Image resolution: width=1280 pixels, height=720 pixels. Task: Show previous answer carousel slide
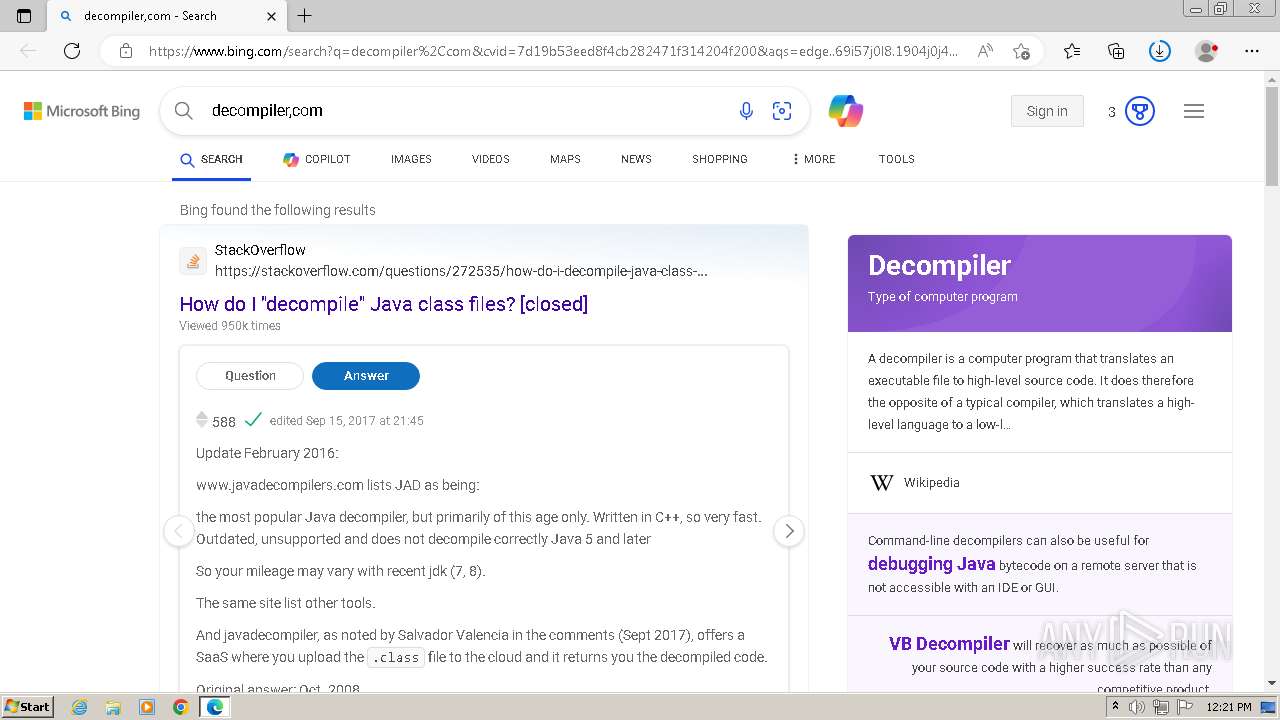(x=179, y=531)
